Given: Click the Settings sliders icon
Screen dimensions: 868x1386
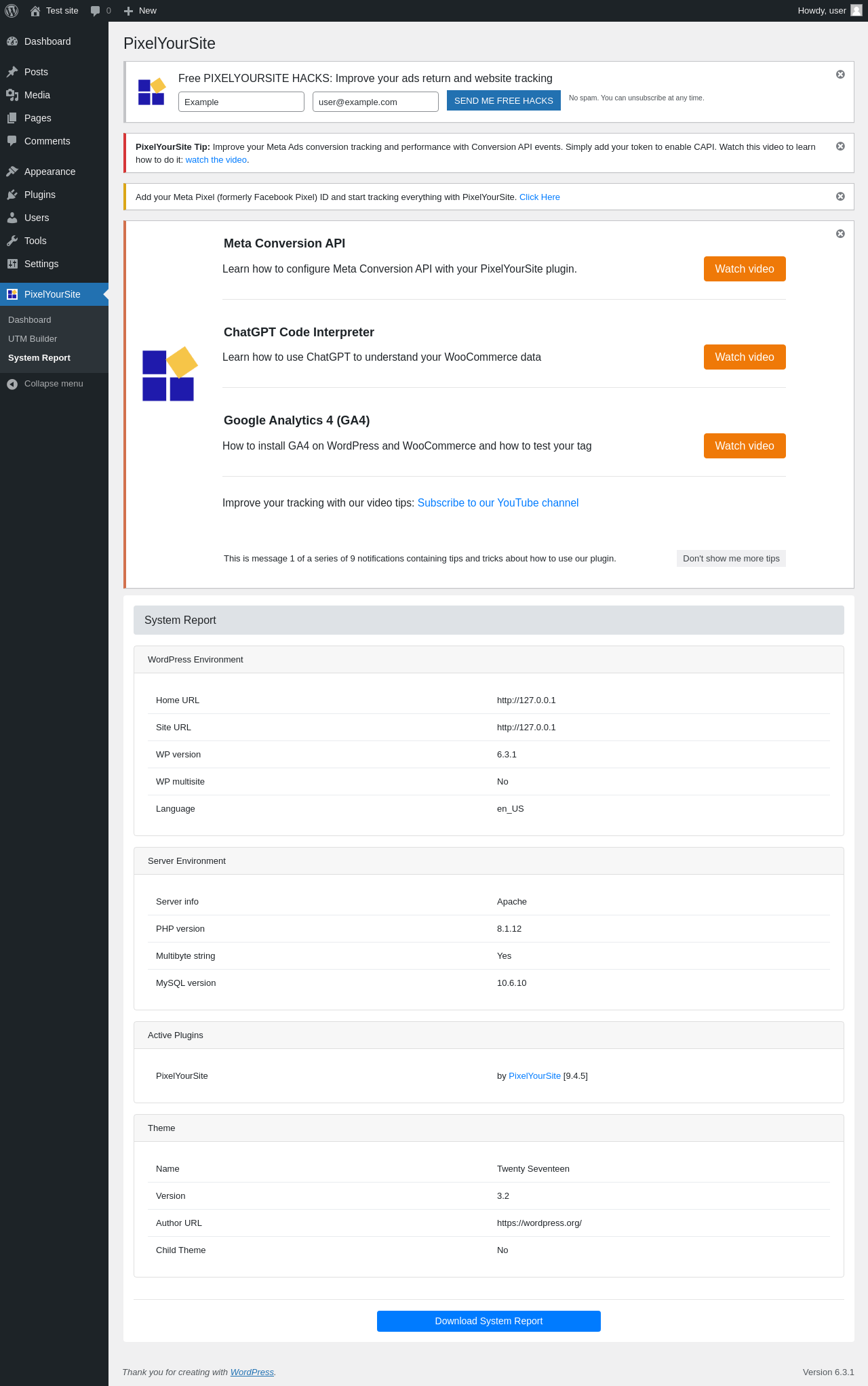Looking at the screenshot, I should (x=12, y=264).
